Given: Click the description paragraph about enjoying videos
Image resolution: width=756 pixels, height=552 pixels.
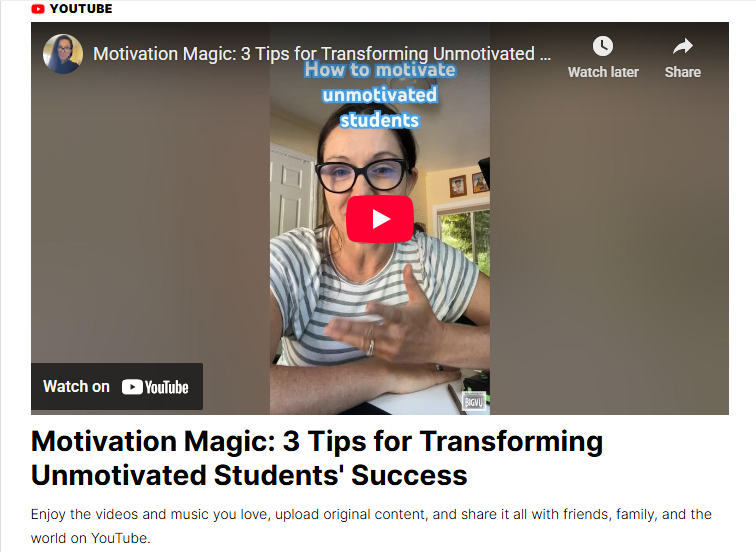Looking at the screenshot, I should click(x=371, y=526).
